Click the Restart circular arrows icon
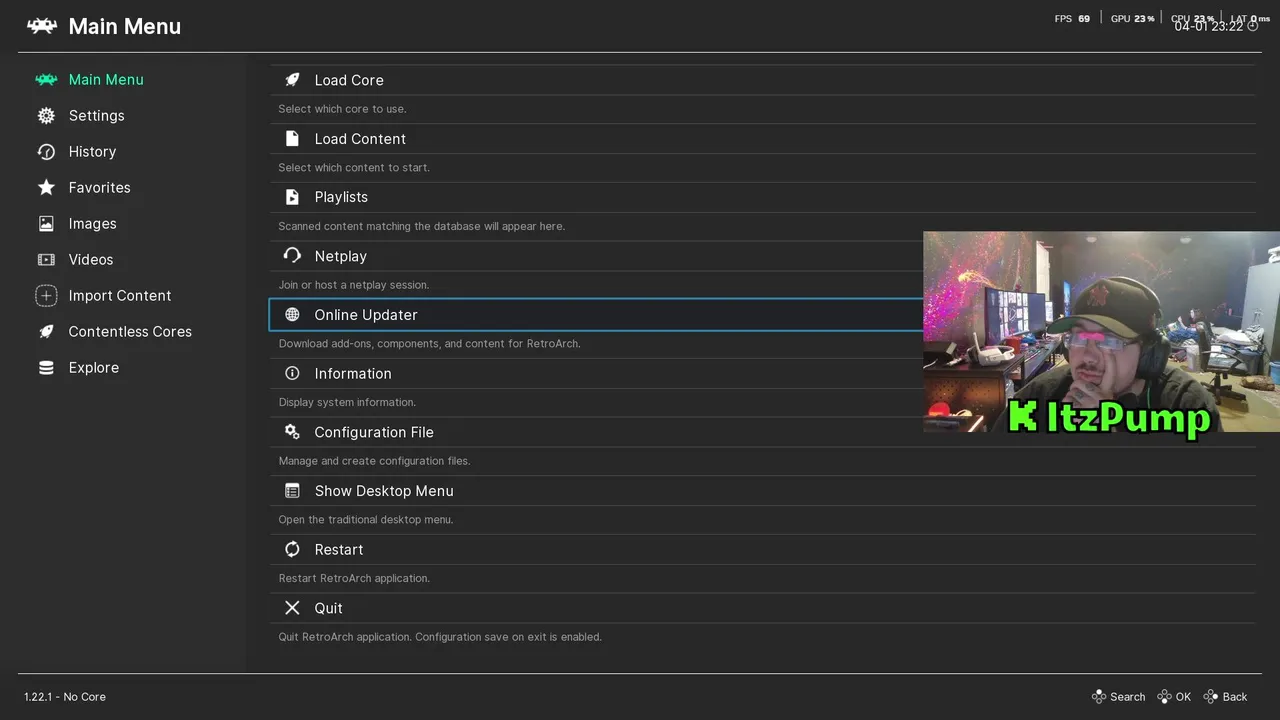1280x720 pixels. pyautogui.click(x=292, y=549)
